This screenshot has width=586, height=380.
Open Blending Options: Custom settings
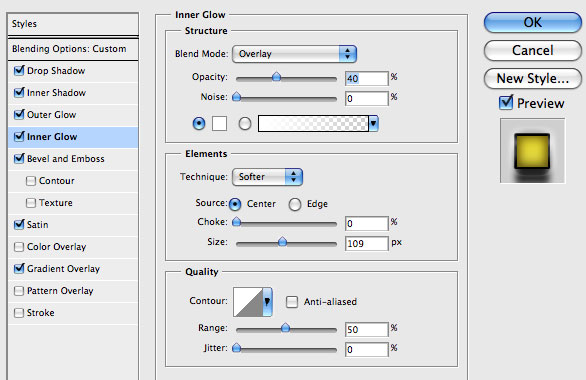pyautogui.click(x=73, y=49)
